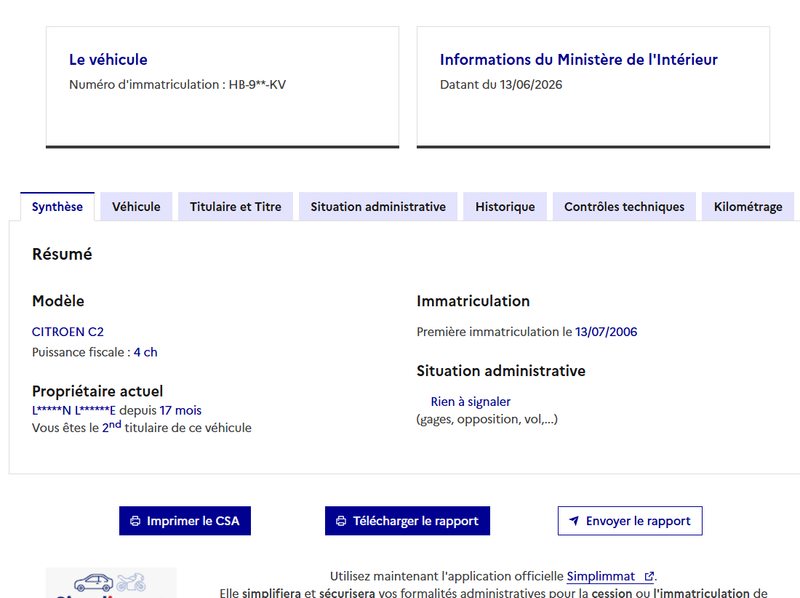
Task: Click the Propriétaire actuel heading
Action: coord(97,391)
